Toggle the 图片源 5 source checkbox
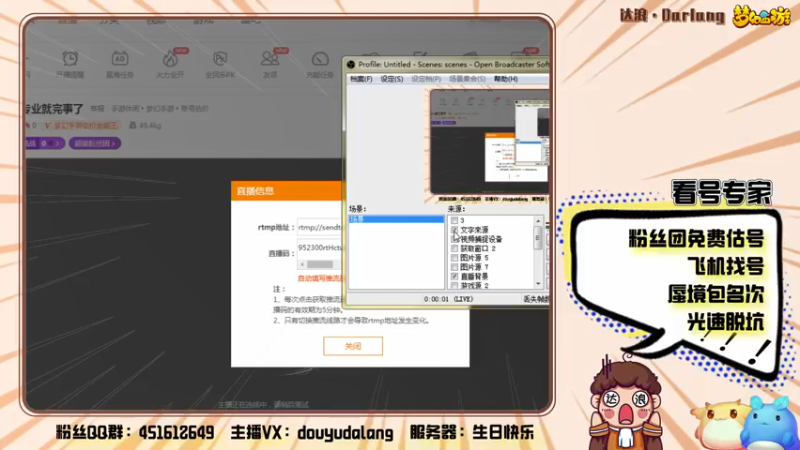The height and width of the screenshot is (450, 800). [x=454, y=258]
